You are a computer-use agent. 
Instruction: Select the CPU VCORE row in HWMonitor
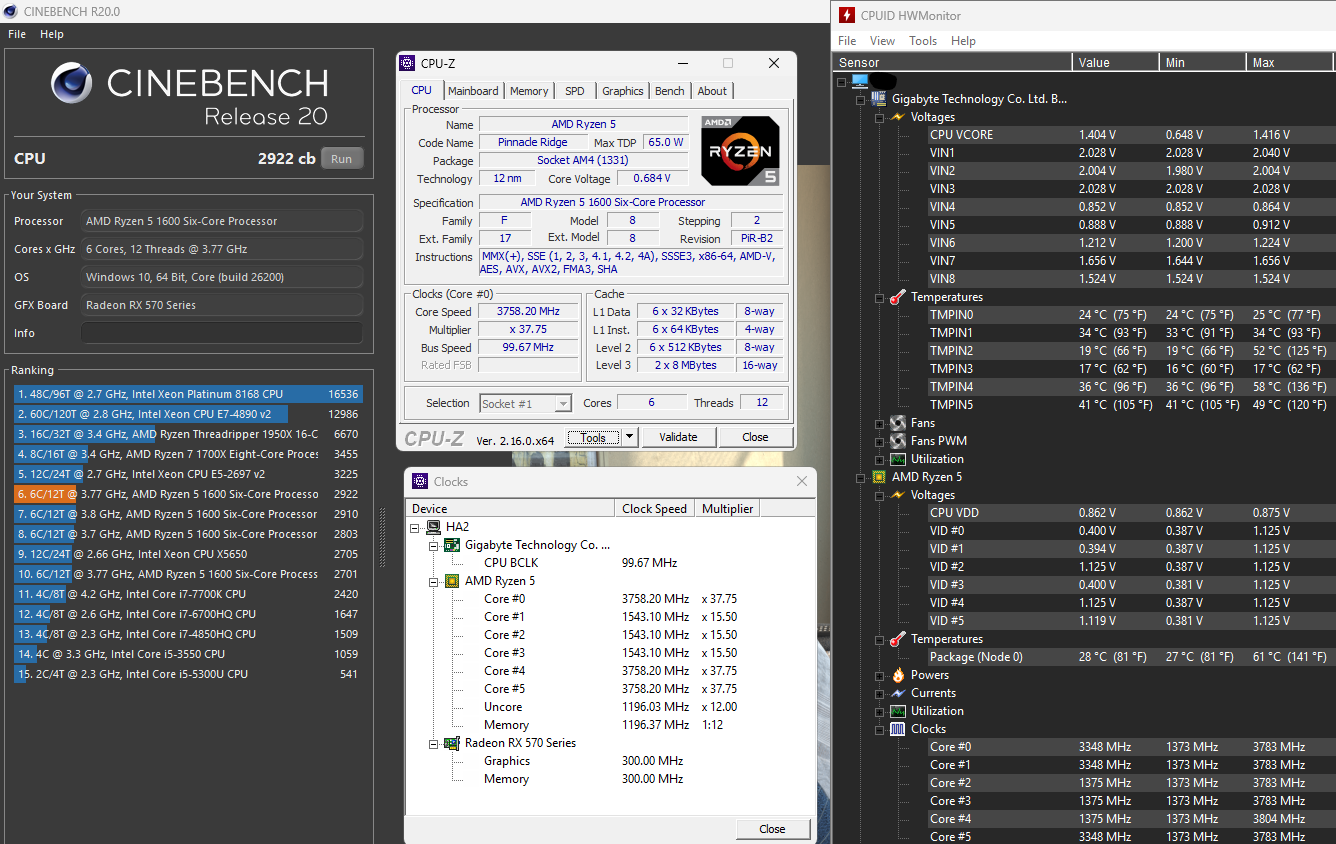point(1130,135)
